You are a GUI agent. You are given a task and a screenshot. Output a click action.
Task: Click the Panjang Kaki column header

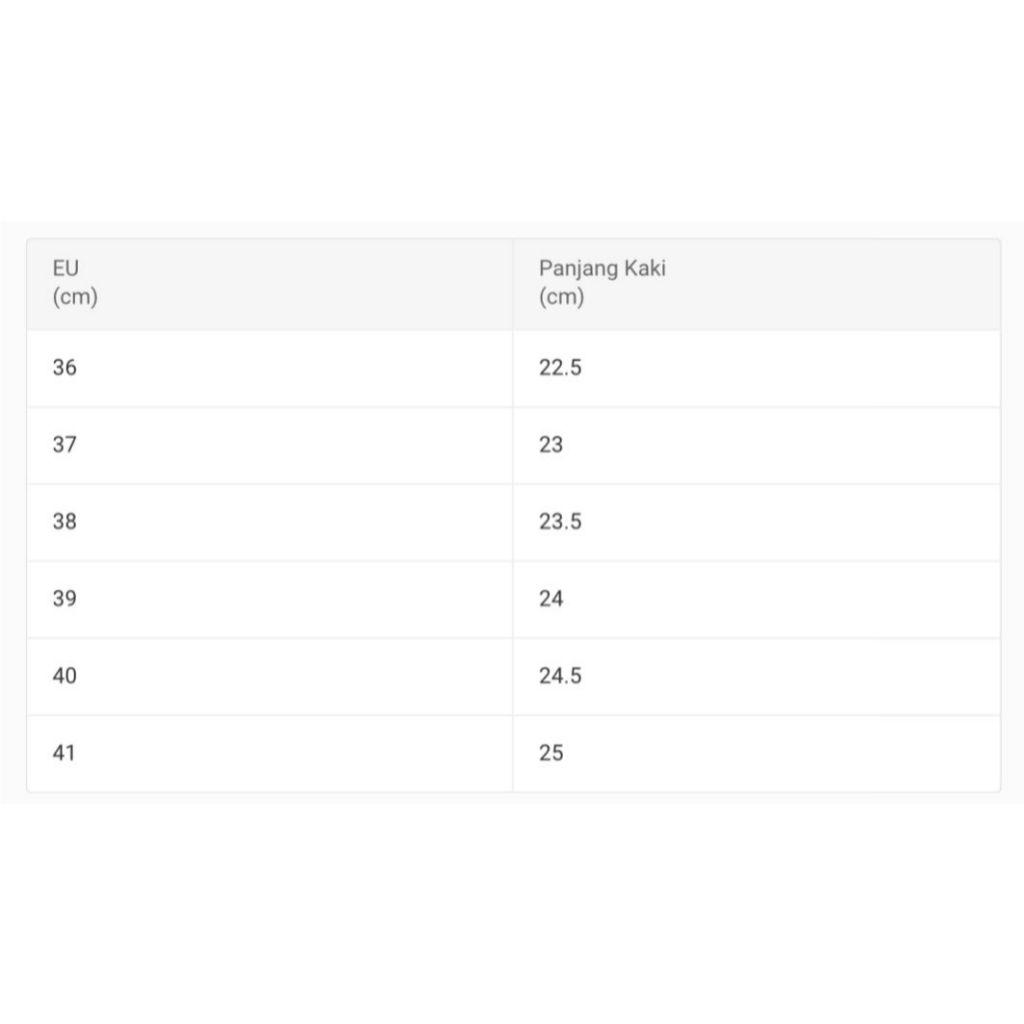[602, 268]
